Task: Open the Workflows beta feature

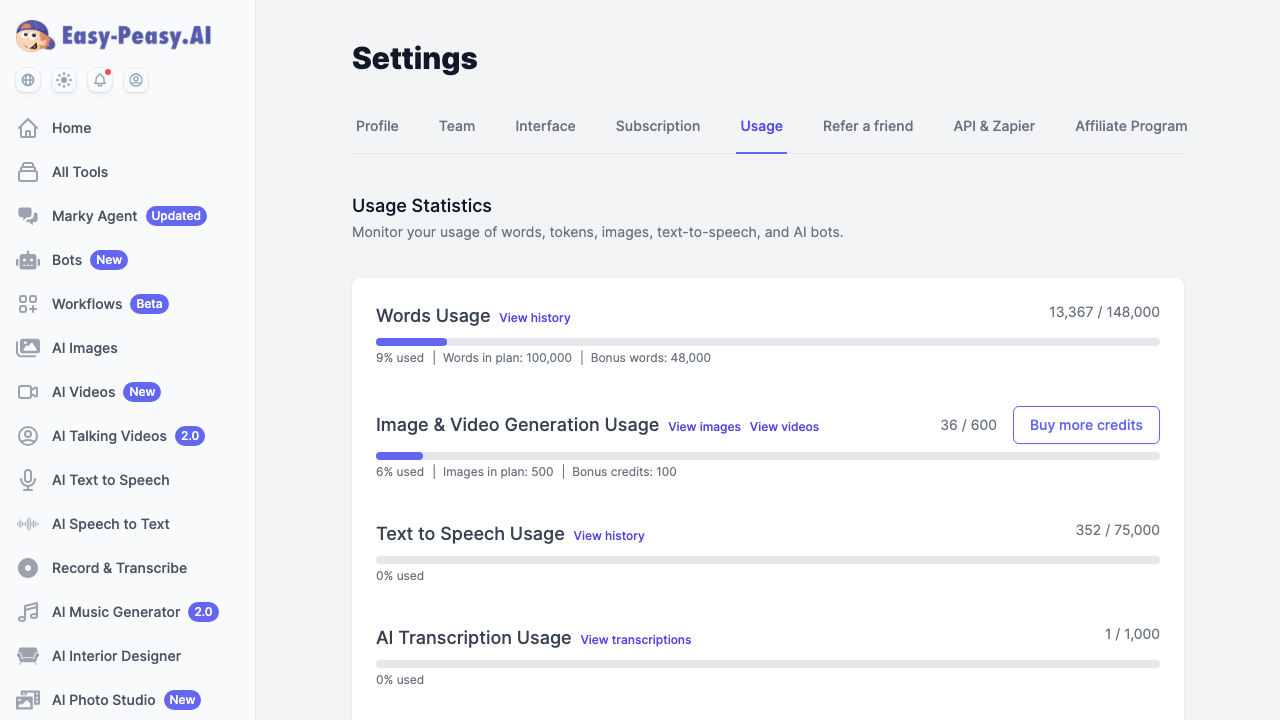Action: pyautogui.click(x=87, y=304)
